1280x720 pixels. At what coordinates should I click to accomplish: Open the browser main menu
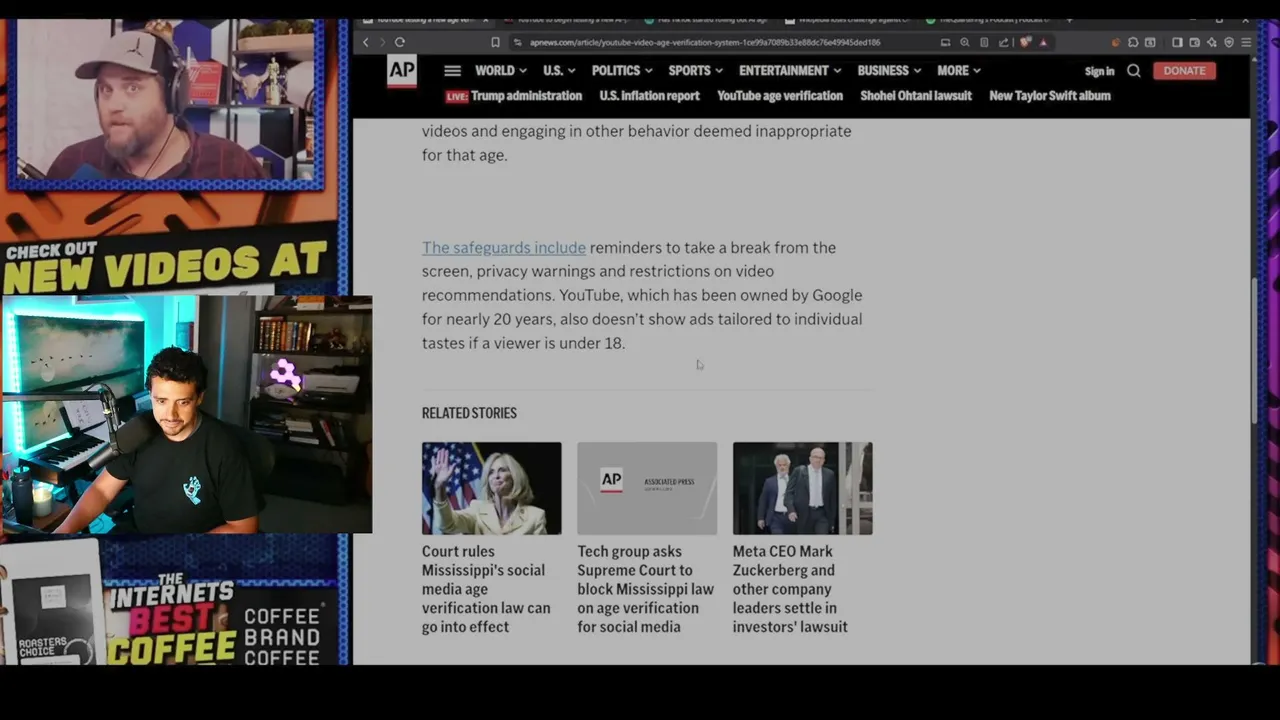[x=1246, y=42]
